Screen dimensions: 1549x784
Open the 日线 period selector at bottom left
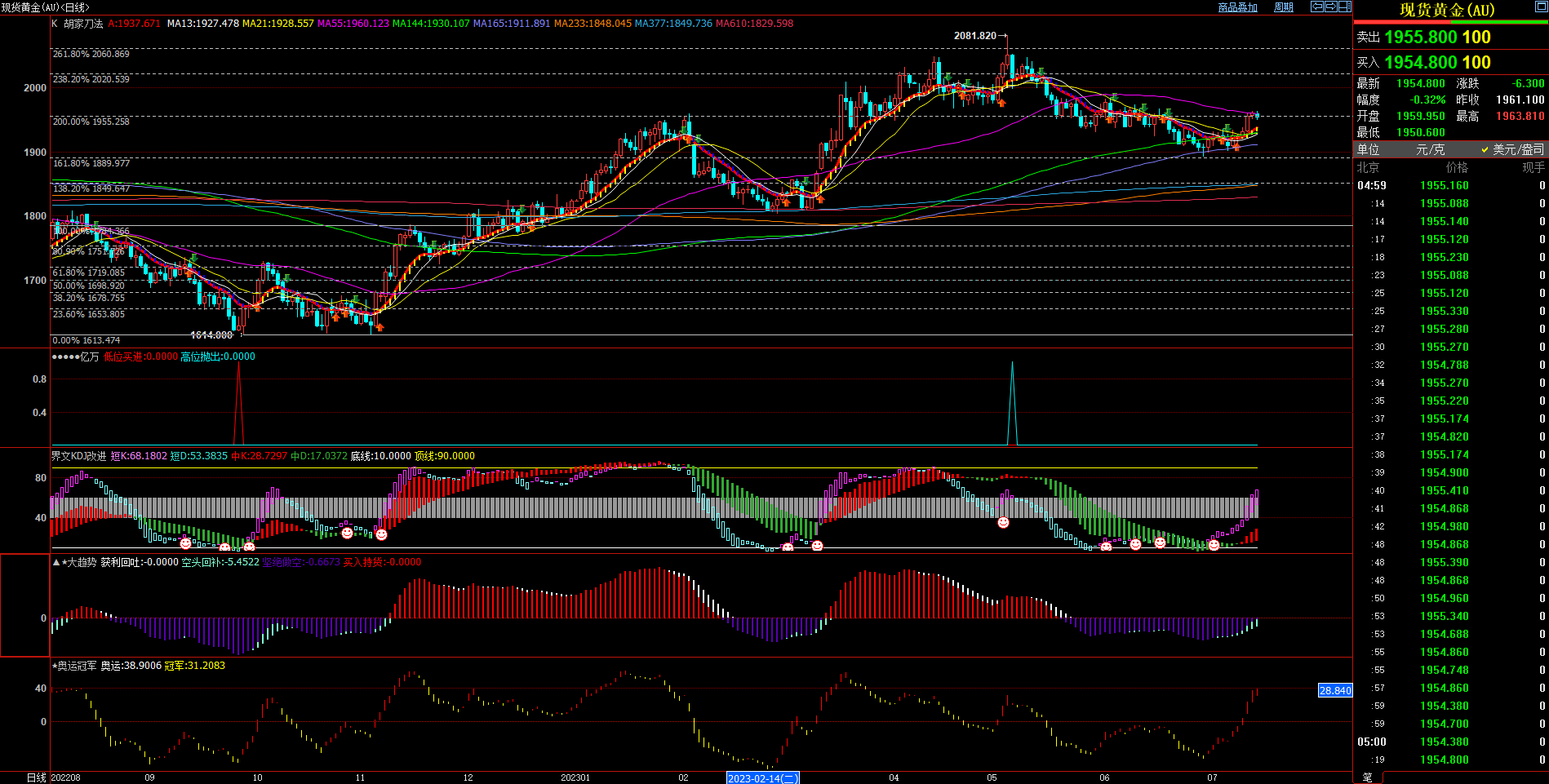point(36,777)
